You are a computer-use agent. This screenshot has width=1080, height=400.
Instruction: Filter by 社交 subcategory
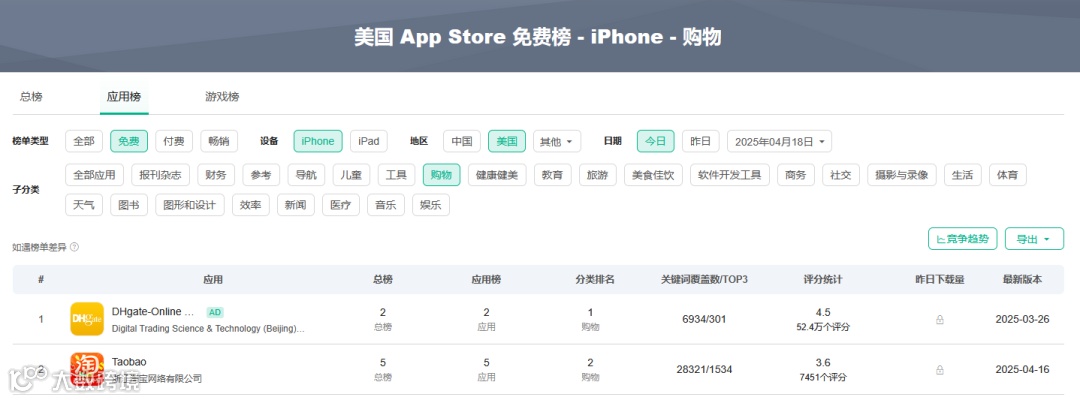841,175
